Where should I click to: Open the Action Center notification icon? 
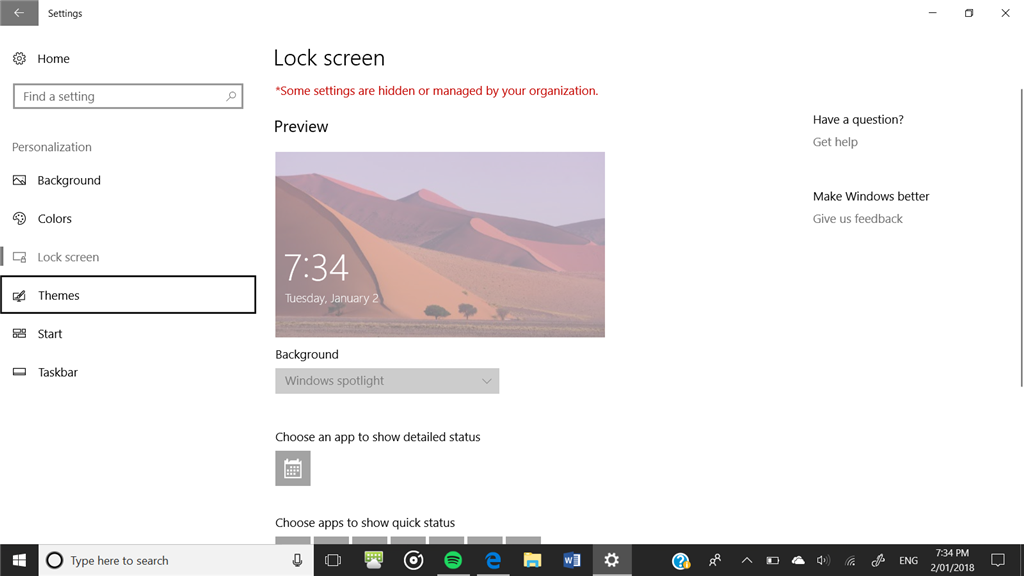click(998, 560)
